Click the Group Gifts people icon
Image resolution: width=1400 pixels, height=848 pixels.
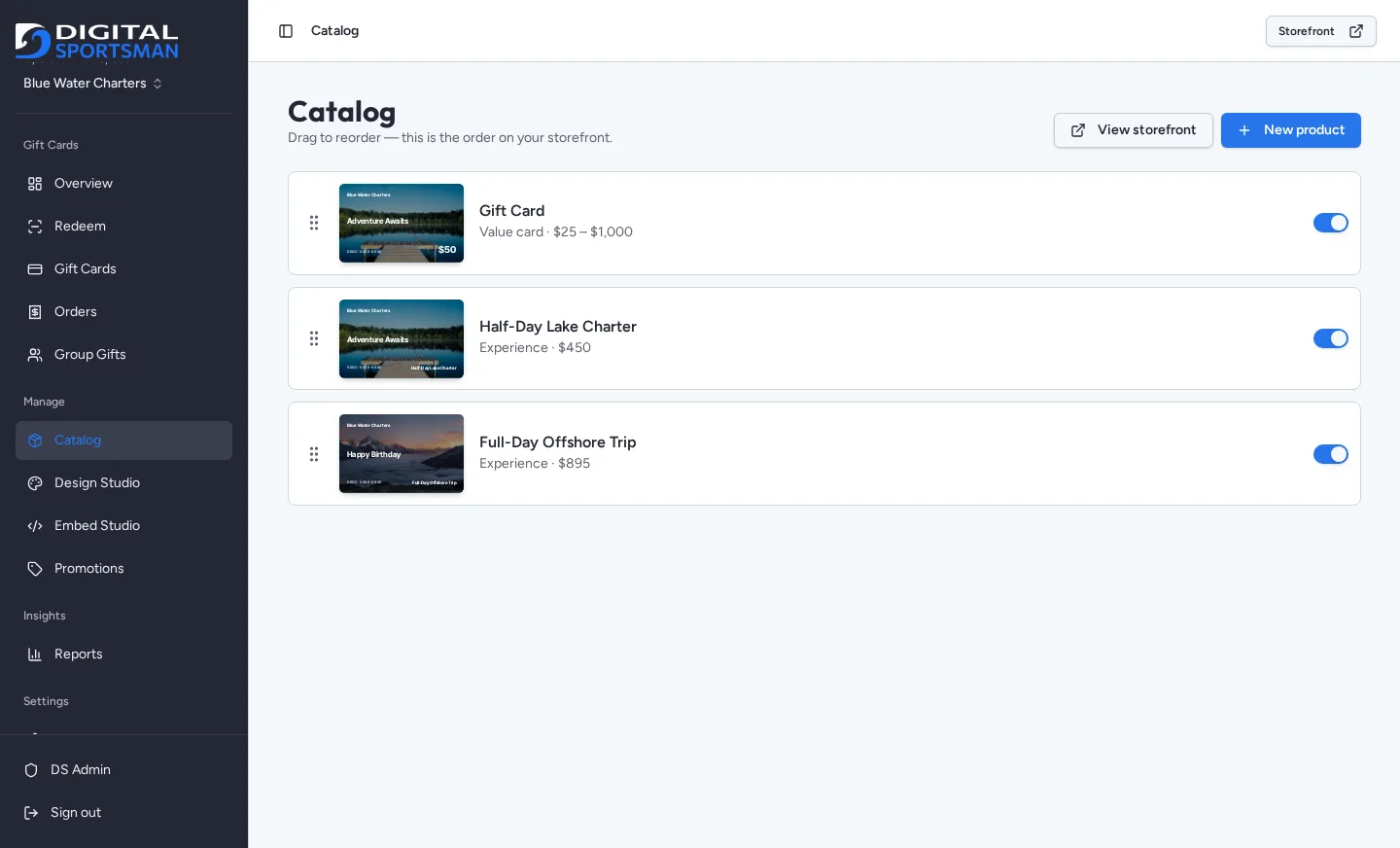(x=35, y=355)
